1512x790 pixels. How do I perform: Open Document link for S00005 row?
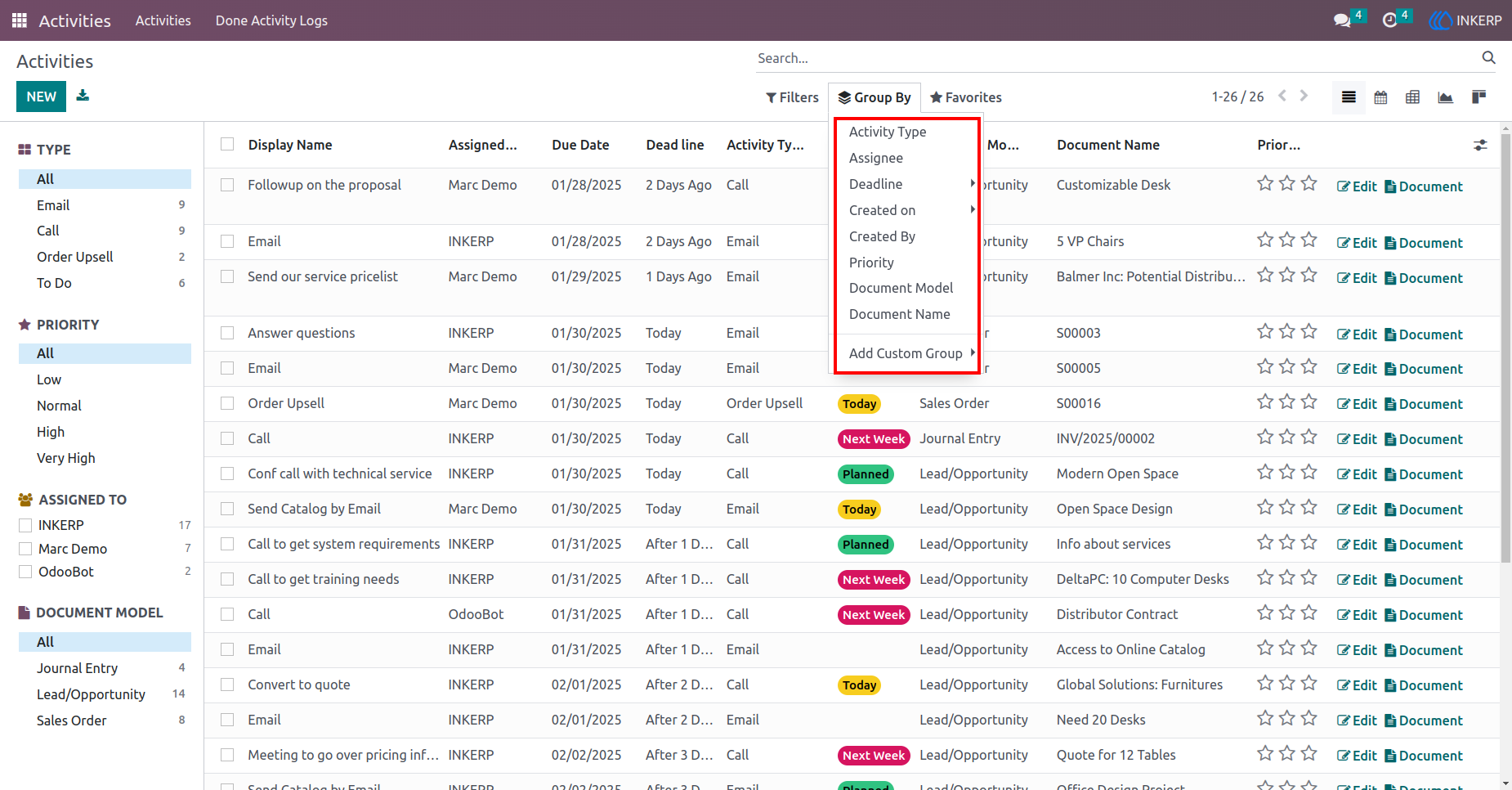1424,369
